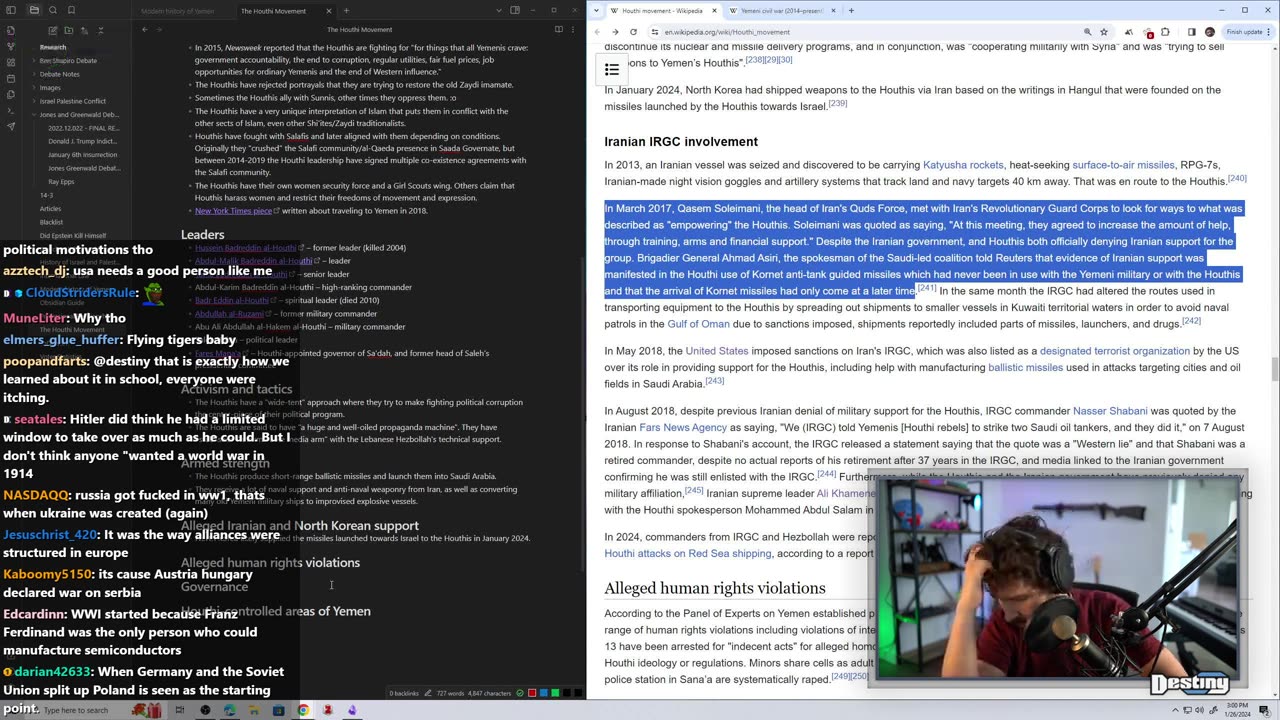
Task: Open the Wikipedia table of contents button
Action: (612, 69)
